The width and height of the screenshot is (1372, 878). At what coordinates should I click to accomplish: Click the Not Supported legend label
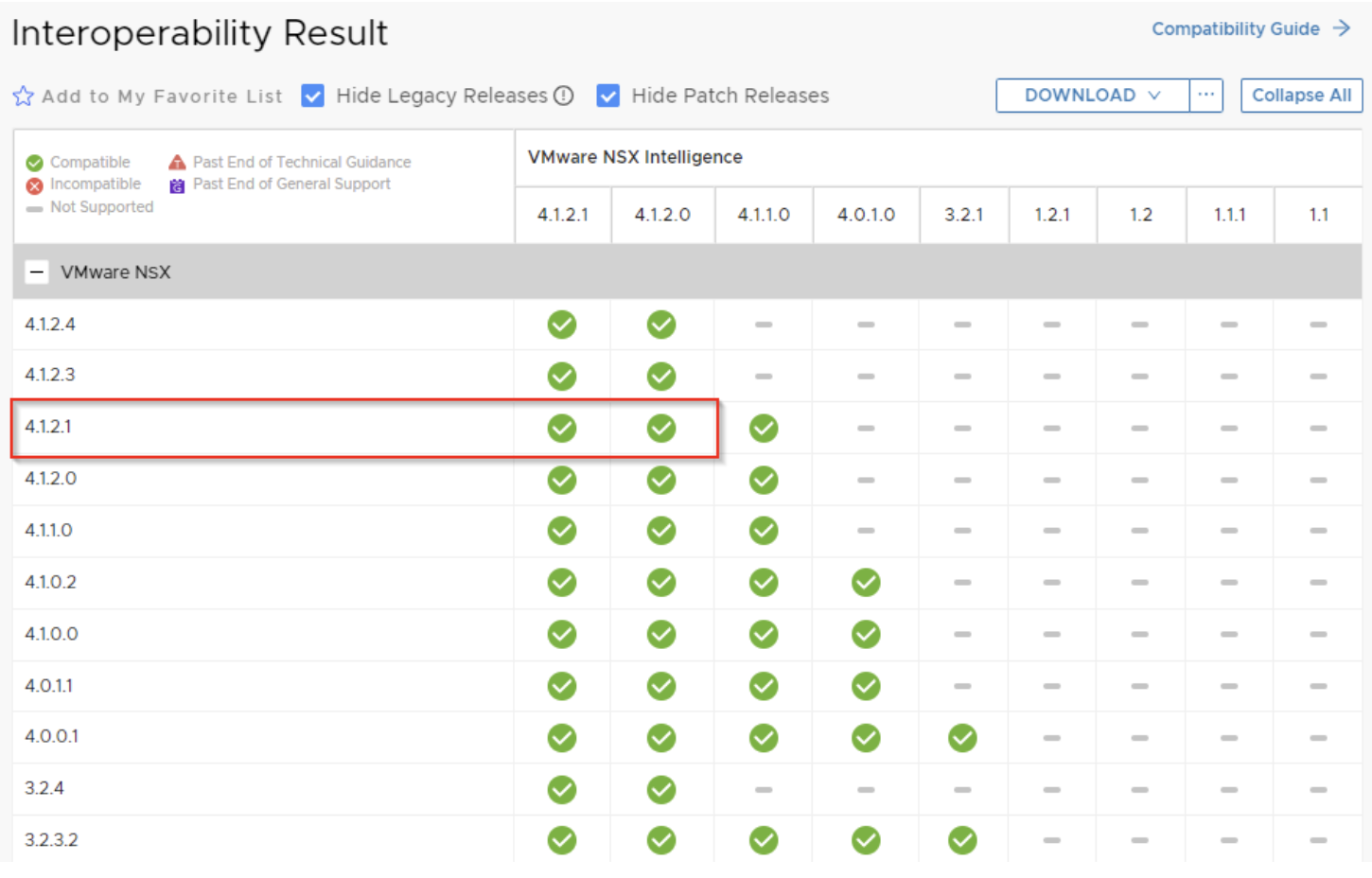point(101,207)
